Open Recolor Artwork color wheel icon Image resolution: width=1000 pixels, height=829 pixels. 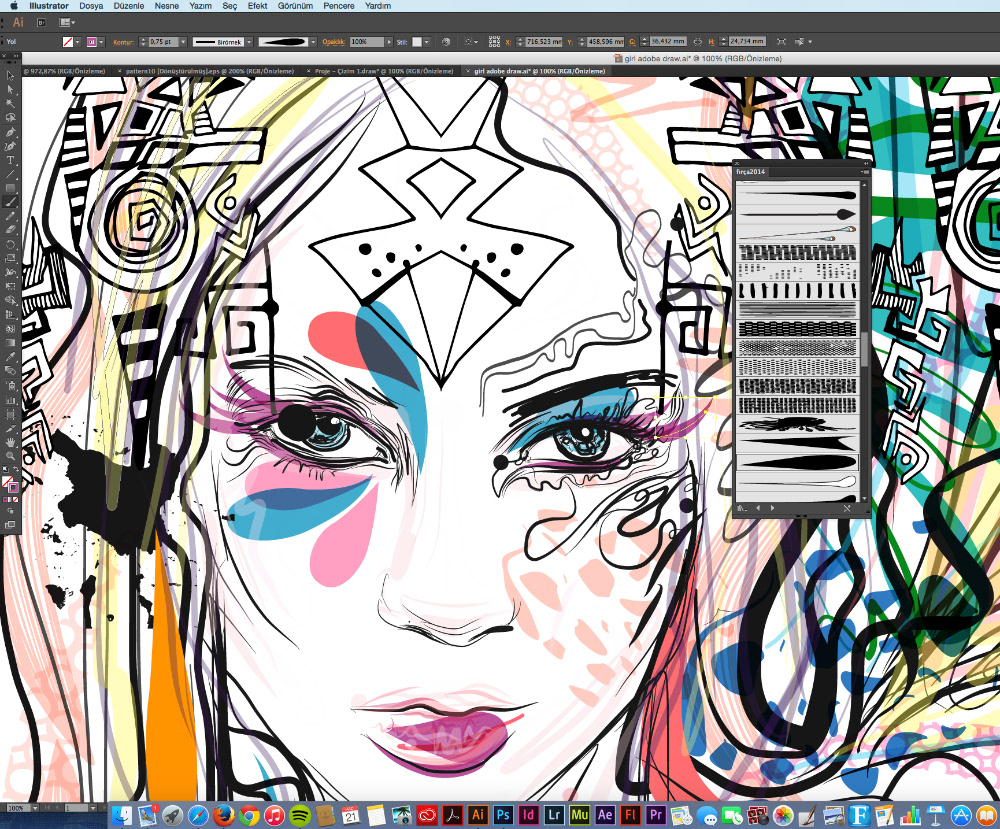pos(446,41)
